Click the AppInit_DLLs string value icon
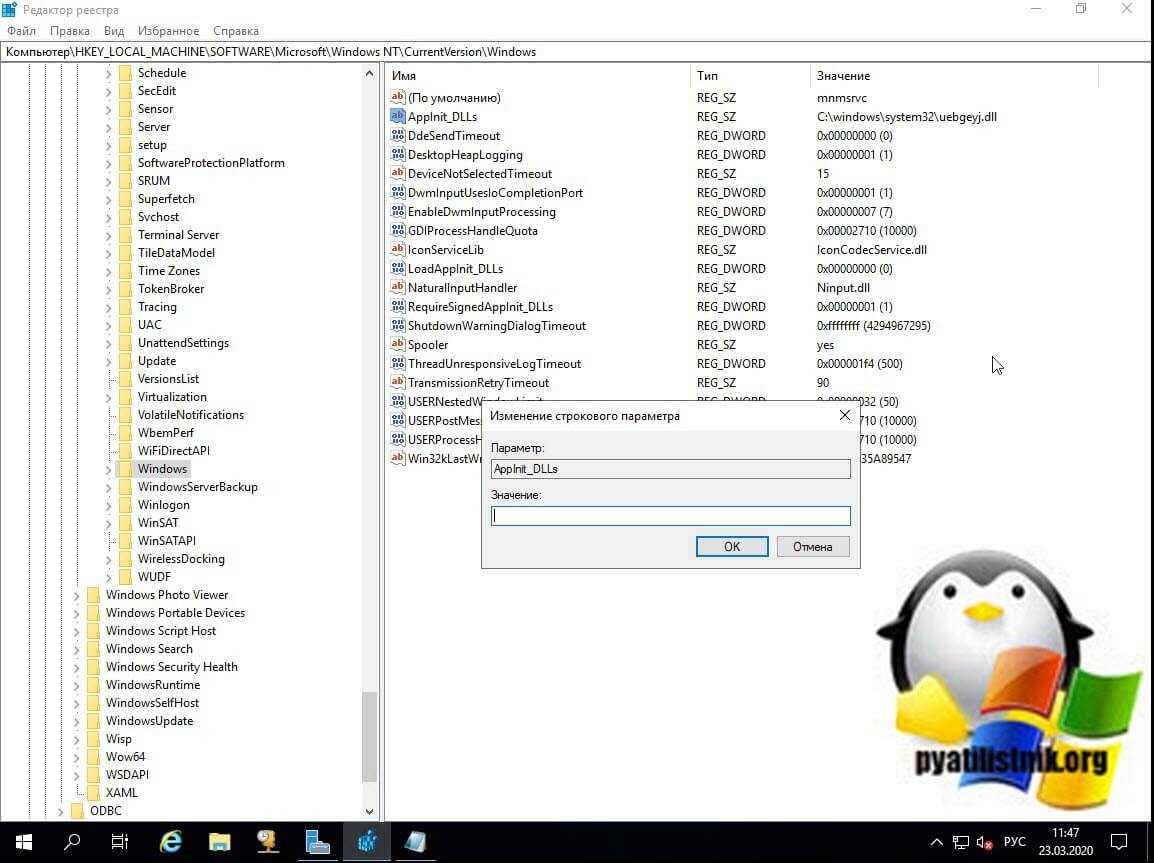Screen dimensions: 1154x863 tap(397, 117)
